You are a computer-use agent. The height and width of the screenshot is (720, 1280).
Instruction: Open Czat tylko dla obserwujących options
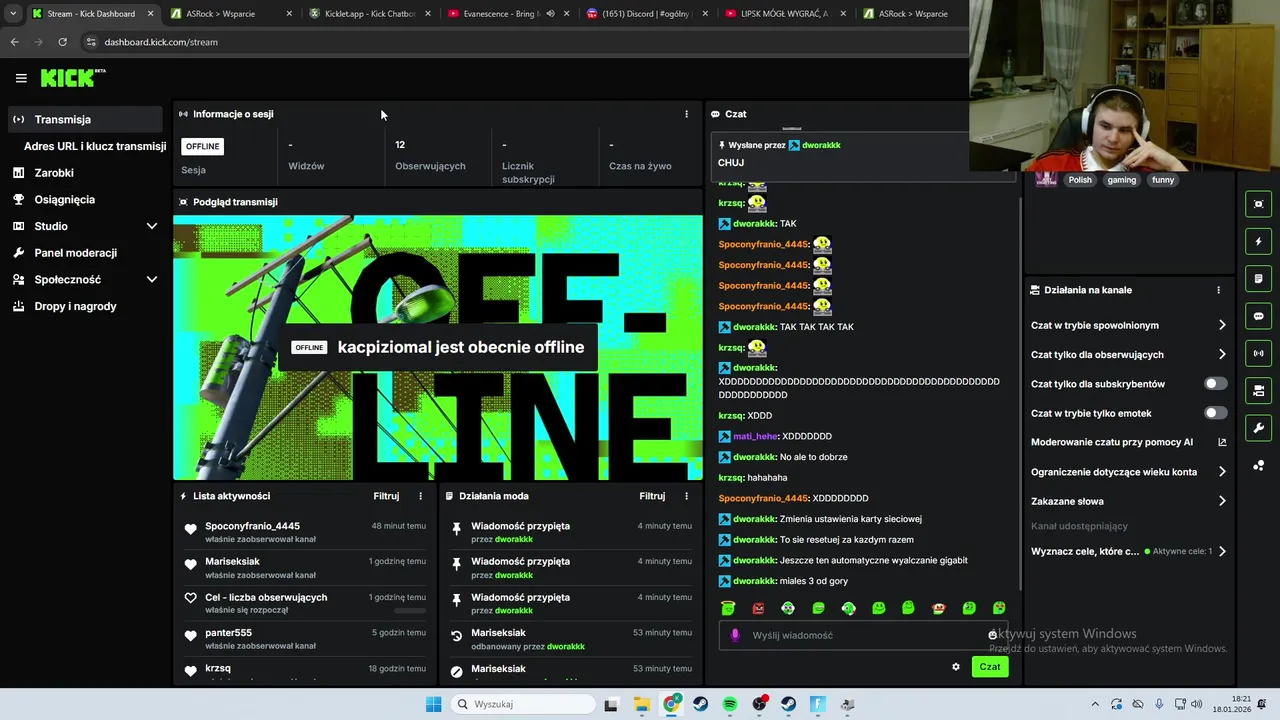(x=1128, y=355)
